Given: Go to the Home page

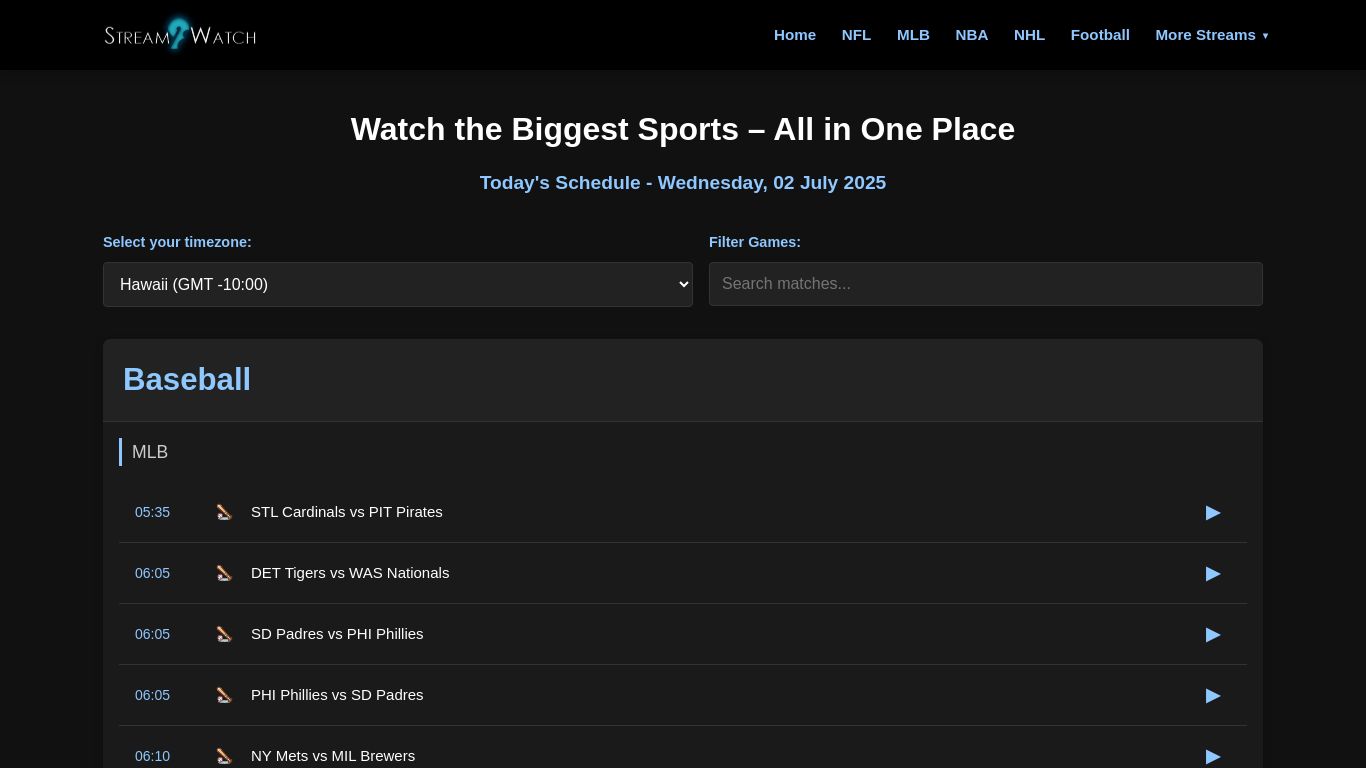Looking at the screenshot, I should pos(795,35).
